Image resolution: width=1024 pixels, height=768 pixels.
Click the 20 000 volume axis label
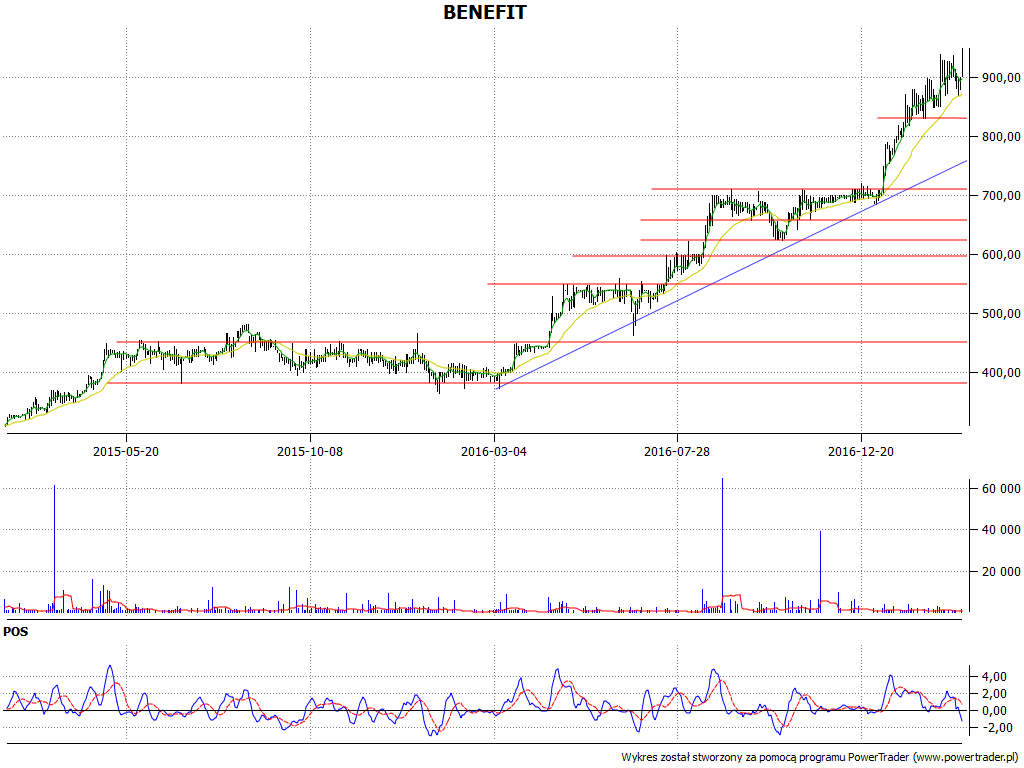(x=1000, y=571)
